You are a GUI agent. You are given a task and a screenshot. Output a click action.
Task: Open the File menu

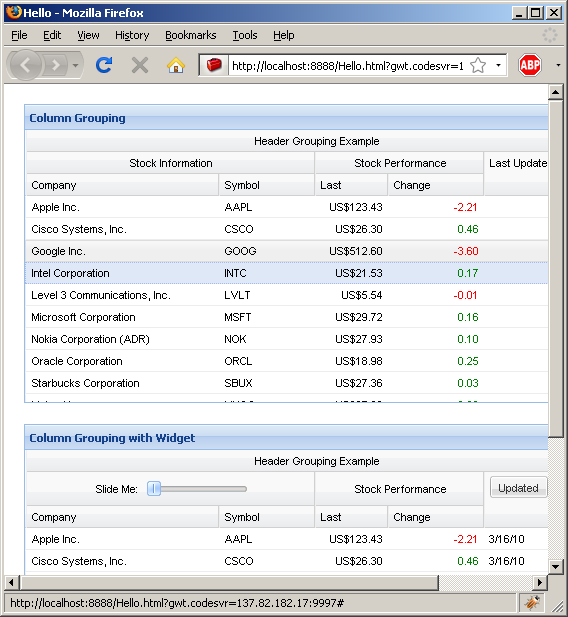pos(19,35)
